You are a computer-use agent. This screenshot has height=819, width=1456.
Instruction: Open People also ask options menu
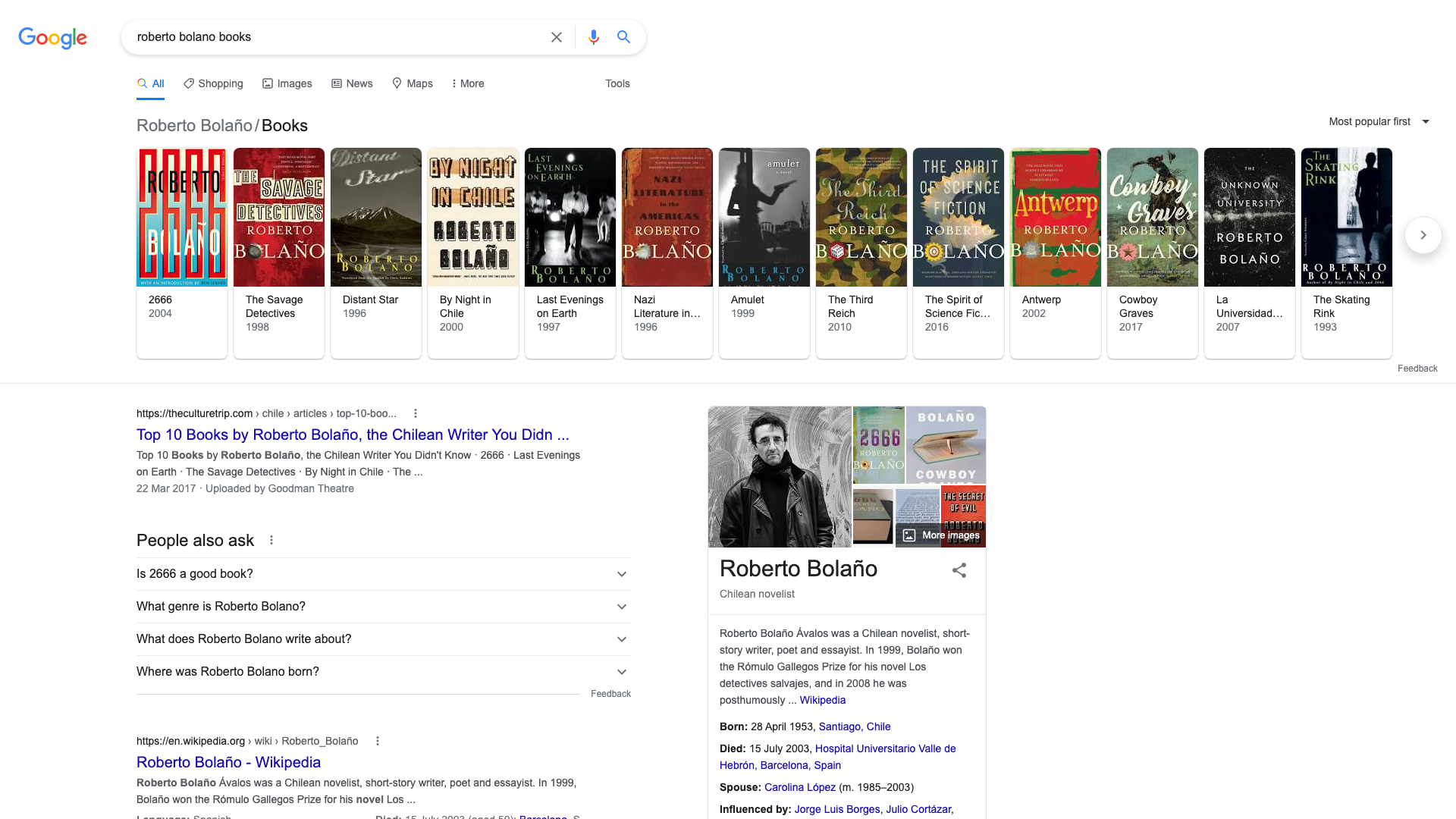click(x=271, y=540)
